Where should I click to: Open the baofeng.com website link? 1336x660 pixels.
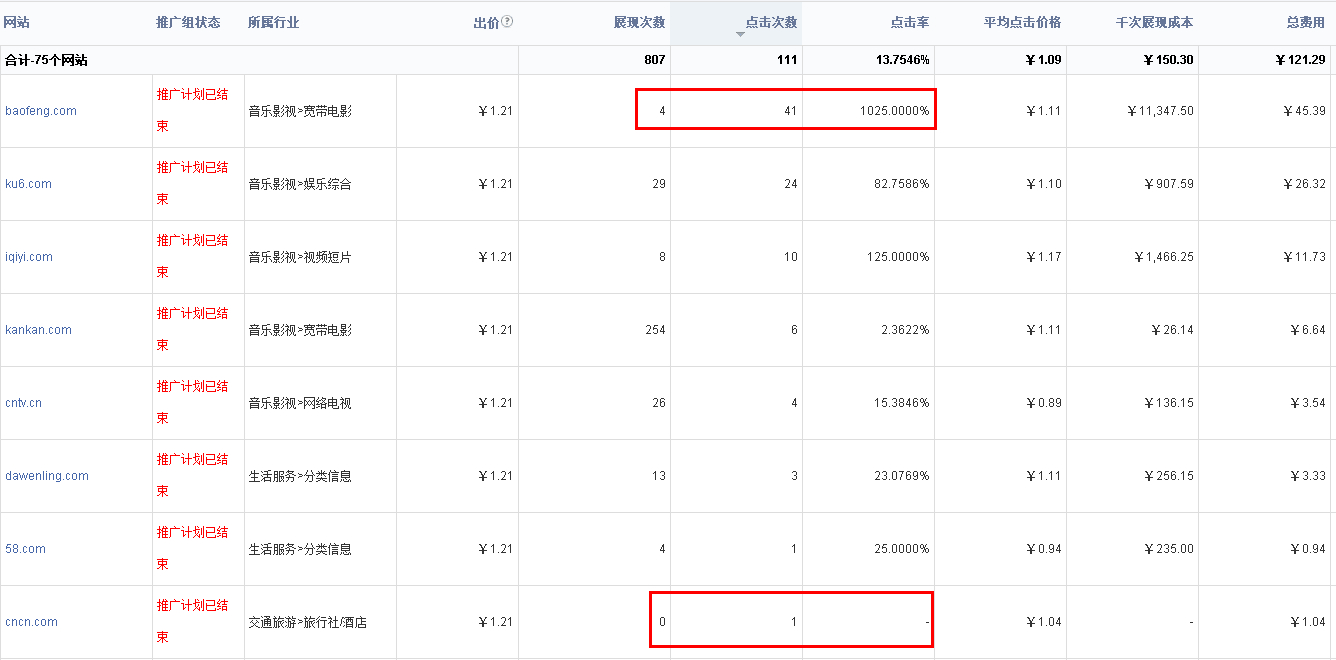point(41,111)
